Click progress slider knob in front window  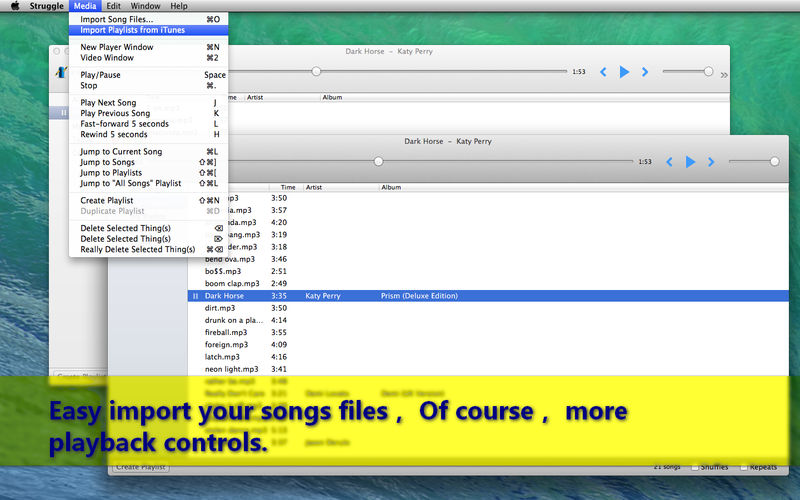(378, 162)
